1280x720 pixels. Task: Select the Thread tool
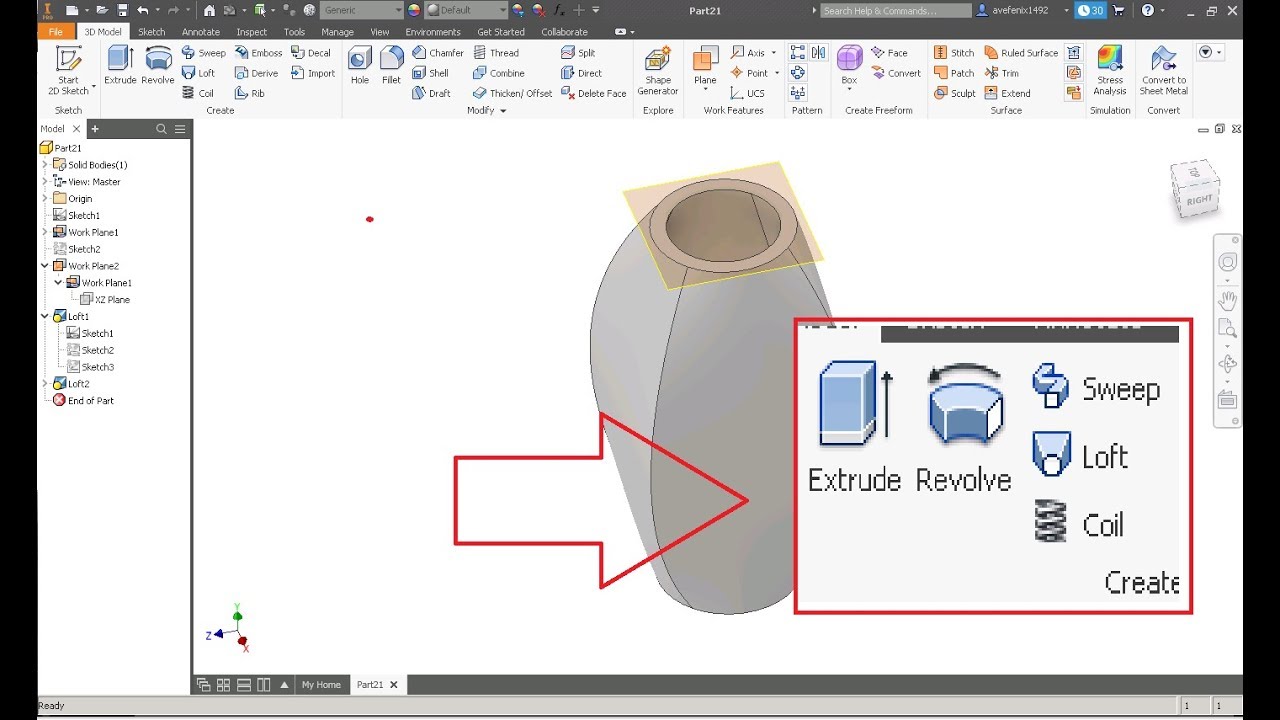(x=496, y=53)
